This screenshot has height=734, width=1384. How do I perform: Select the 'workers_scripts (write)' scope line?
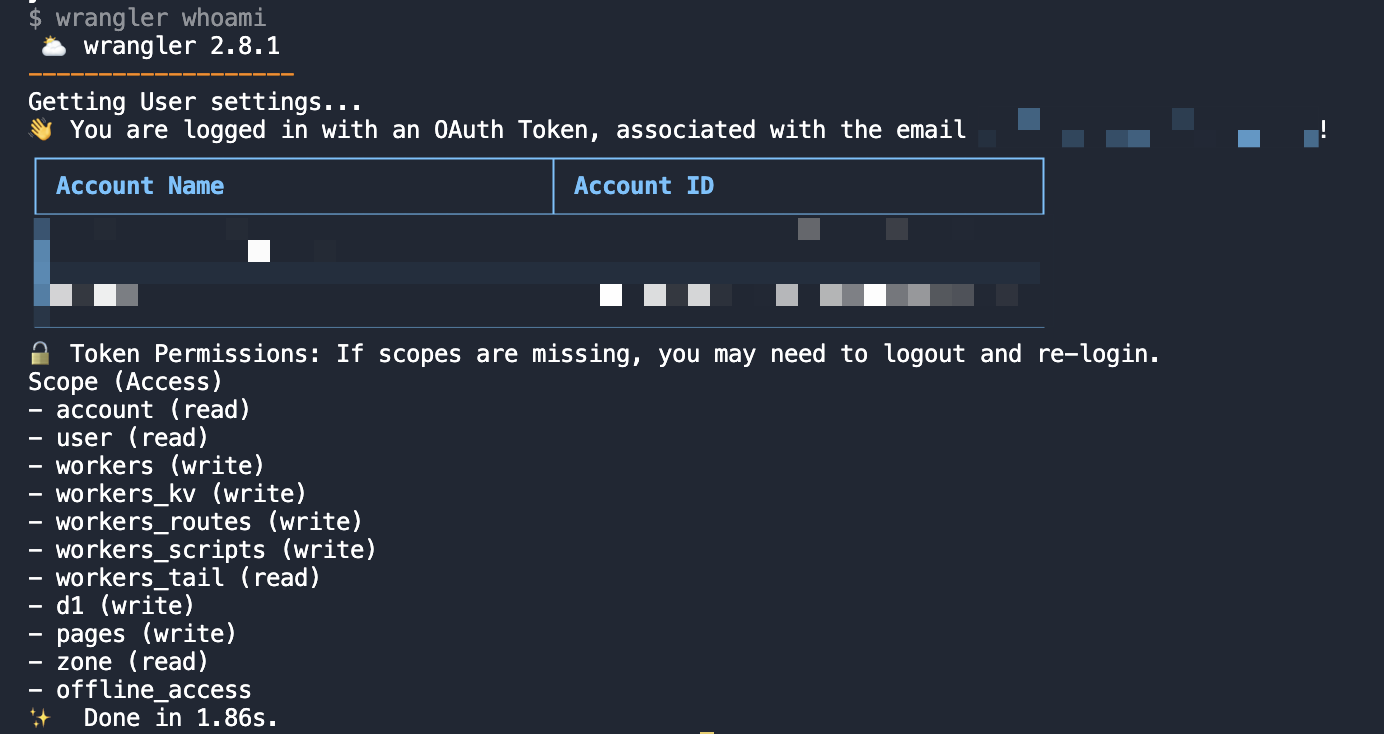216,550
